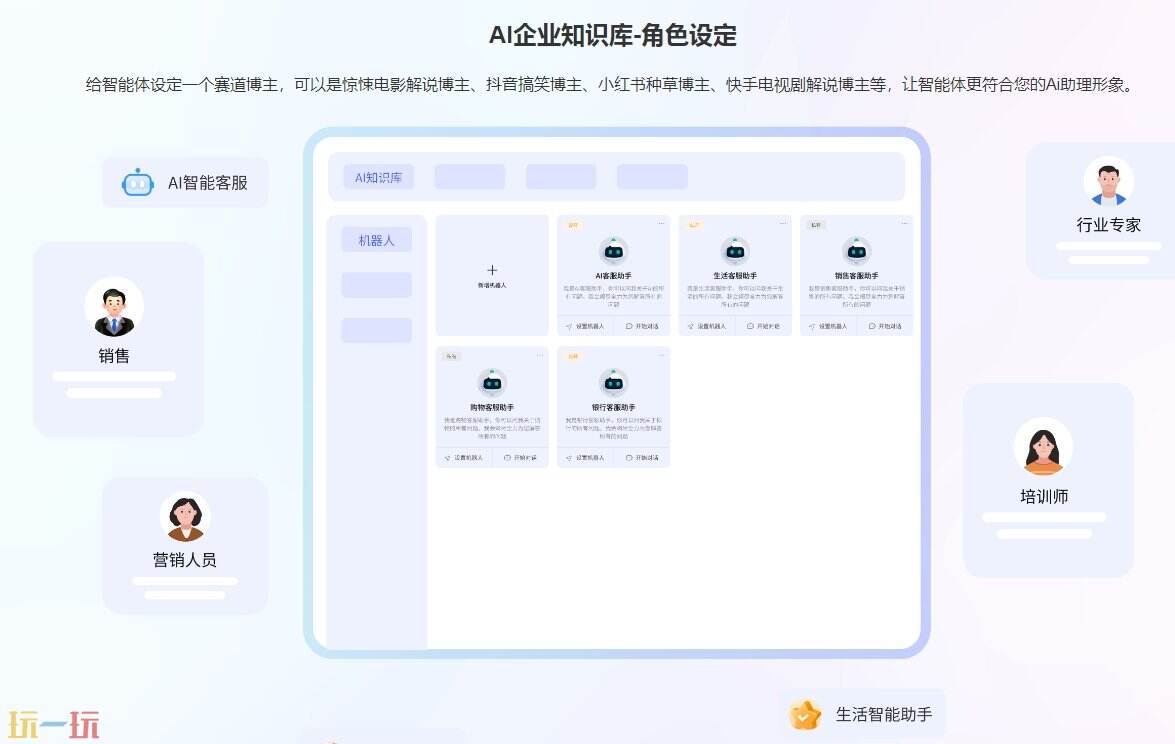Open the more options menu on AI客服助手 card

(x=660, y=222)
